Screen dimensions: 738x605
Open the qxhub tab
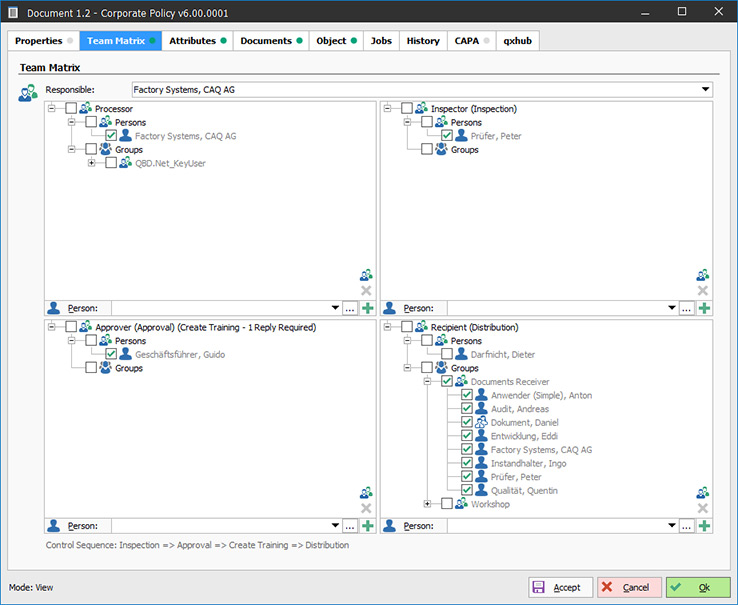coord(518,41)
